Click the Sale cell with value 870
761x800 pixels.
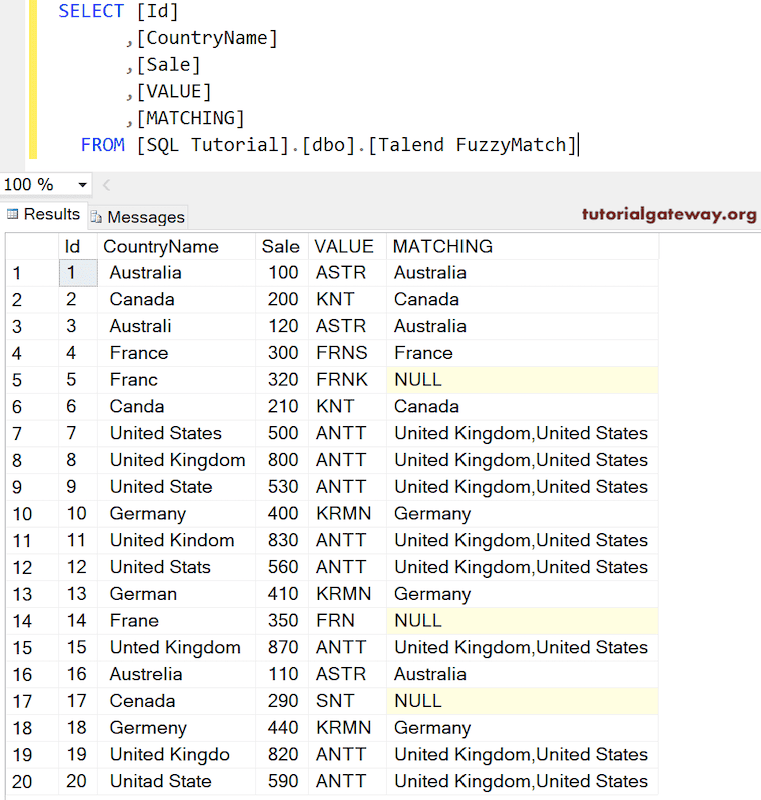[x=282, y=647]
